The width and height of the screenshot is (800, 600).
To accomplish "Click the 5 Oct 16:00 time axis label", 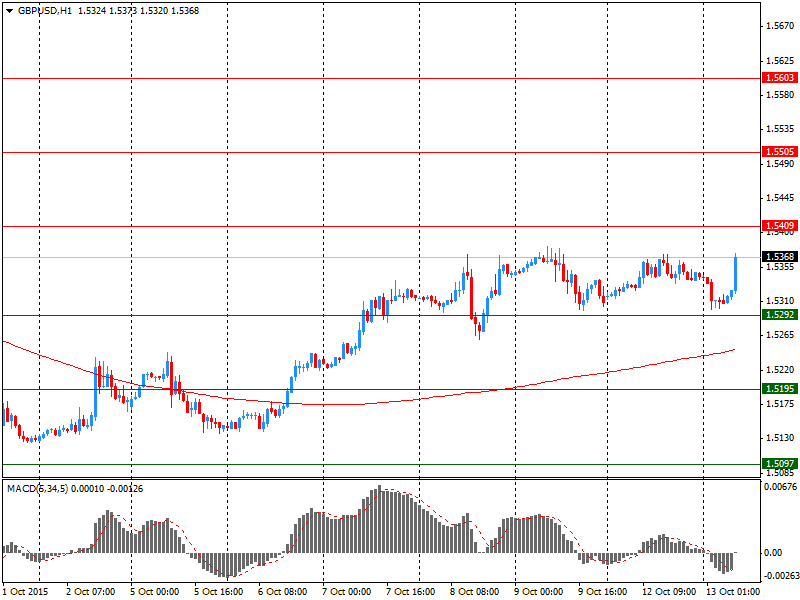I will point(218,592).
